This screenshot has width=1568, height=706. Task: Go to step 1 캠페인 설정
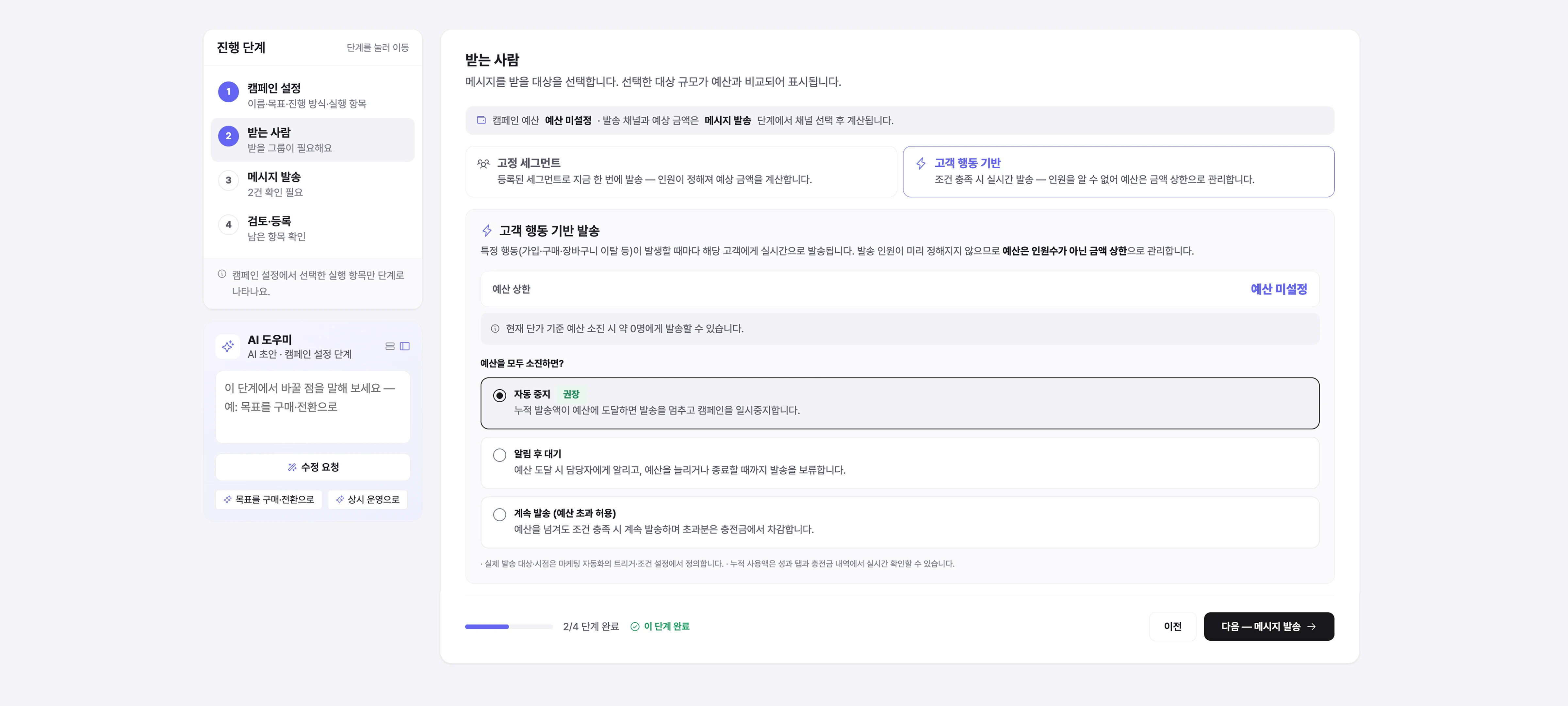click(x=313, y=95)
